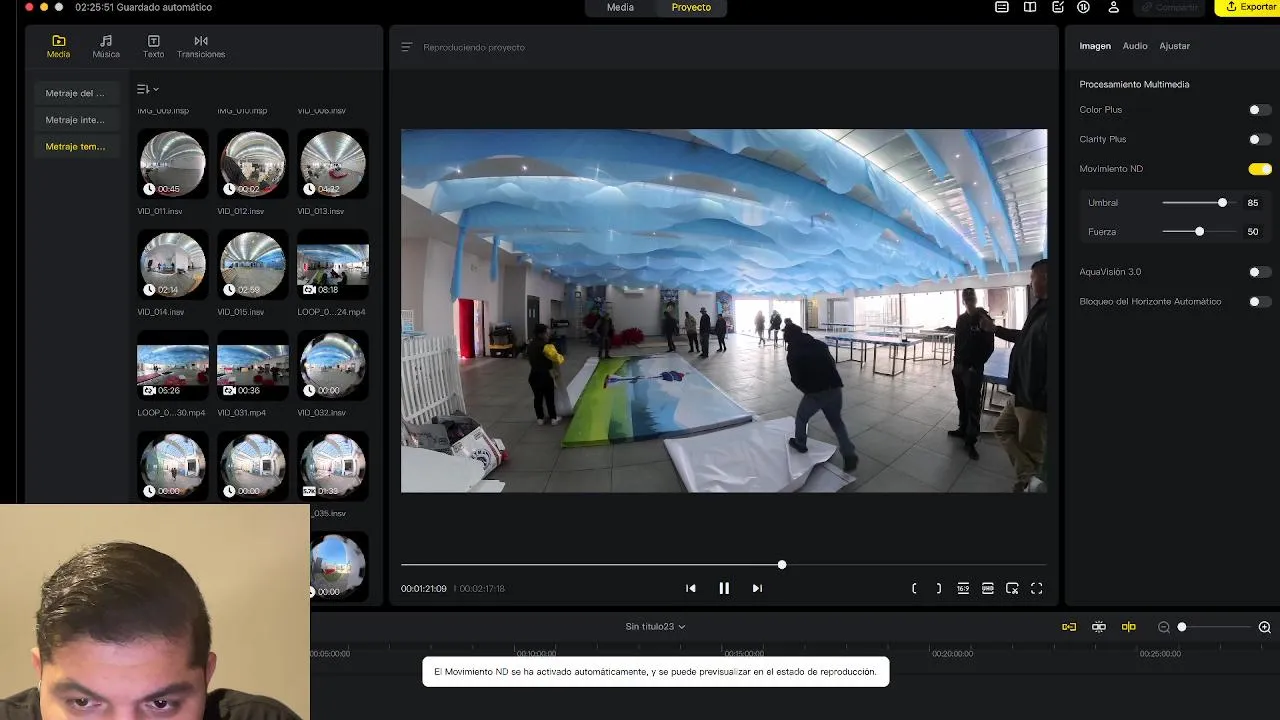Click the white magnetic link timeline icon
This screenshot has width=1280, height=720.
click(x=1099, y=627)
